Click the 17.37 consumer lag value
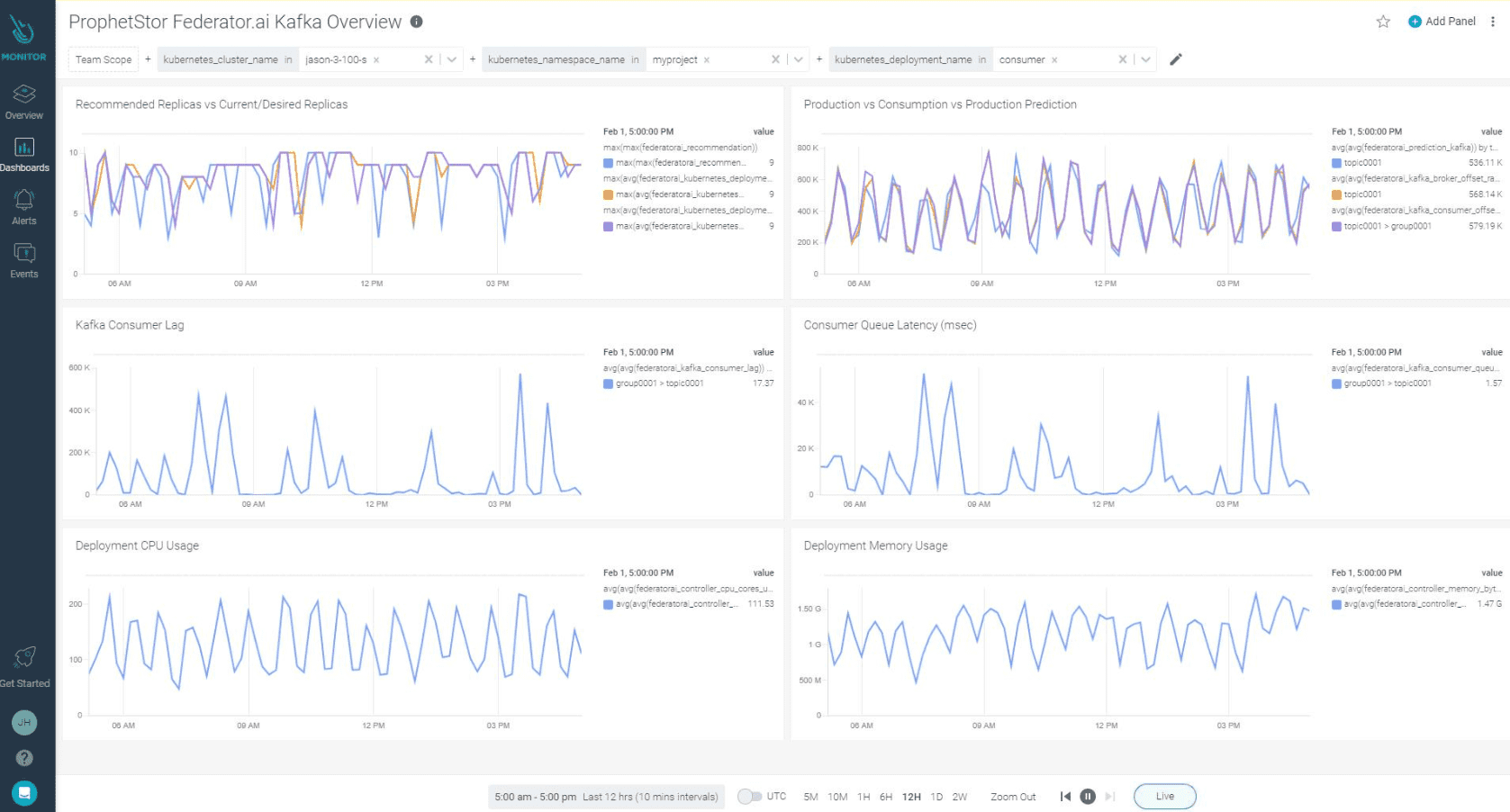The image size is (1510, 812). tap(764, 383)
